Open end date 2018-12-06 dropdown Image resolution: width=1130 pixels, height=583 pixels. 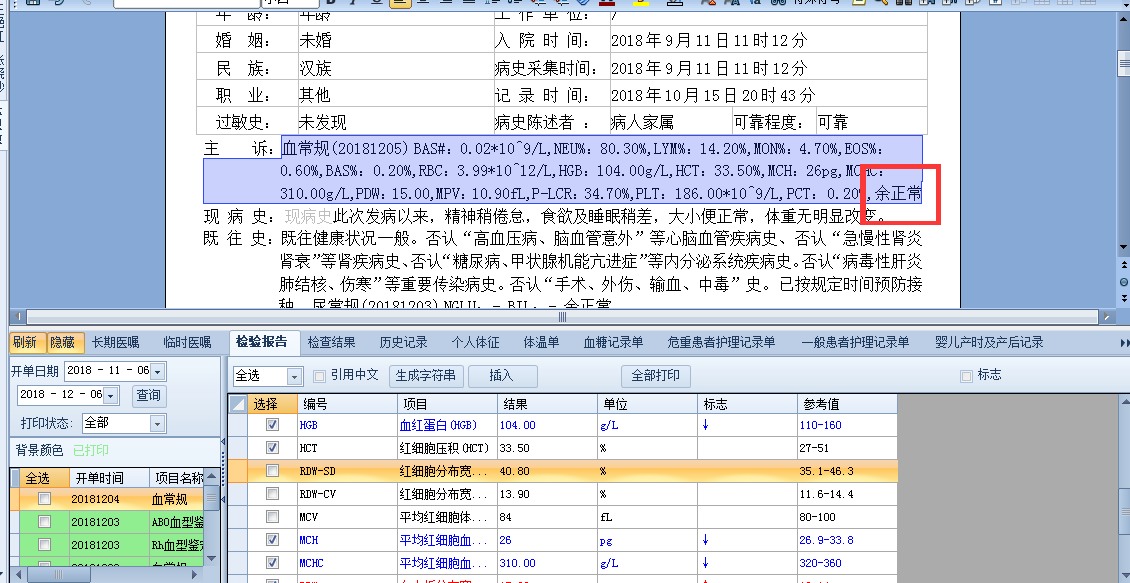(x=111, y=396)
